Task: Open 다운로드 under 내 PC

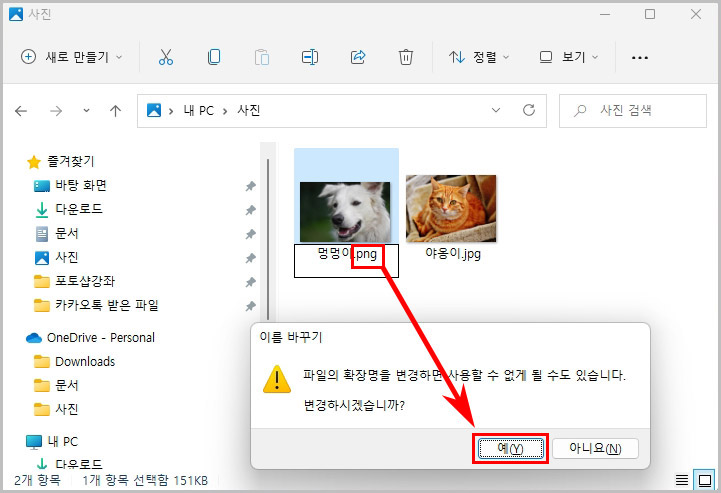Action: click(79, 464)
